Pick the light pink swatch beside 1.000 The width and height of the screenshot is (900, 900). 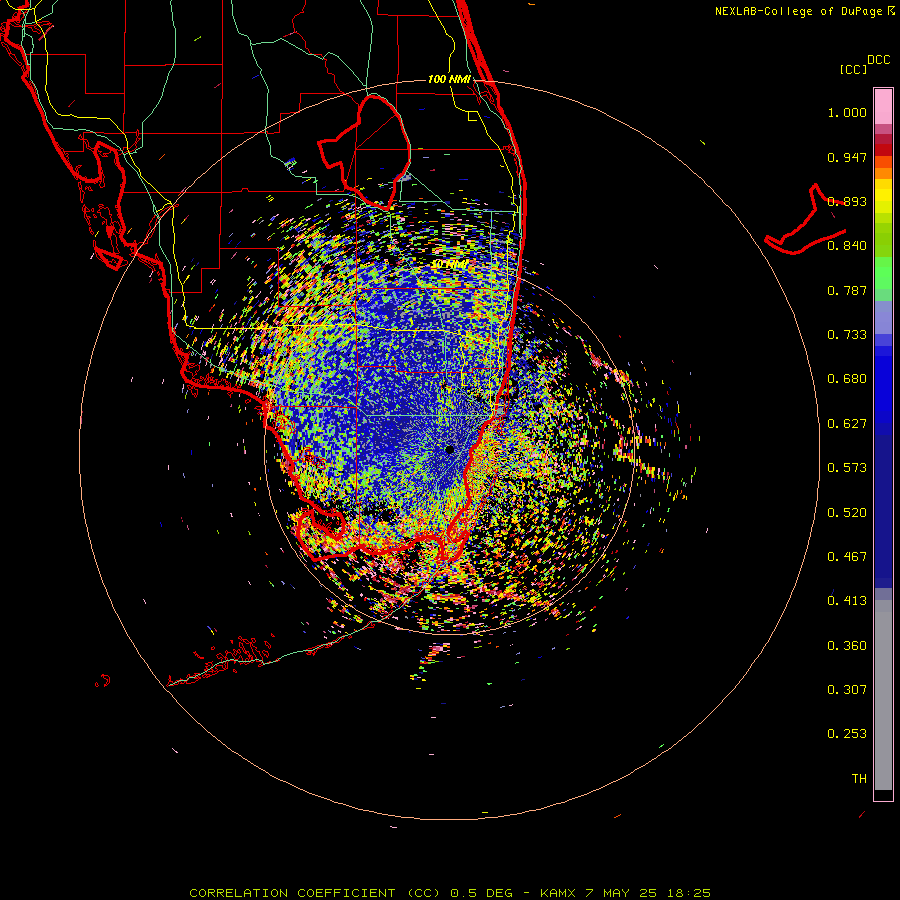coord(883,107)
